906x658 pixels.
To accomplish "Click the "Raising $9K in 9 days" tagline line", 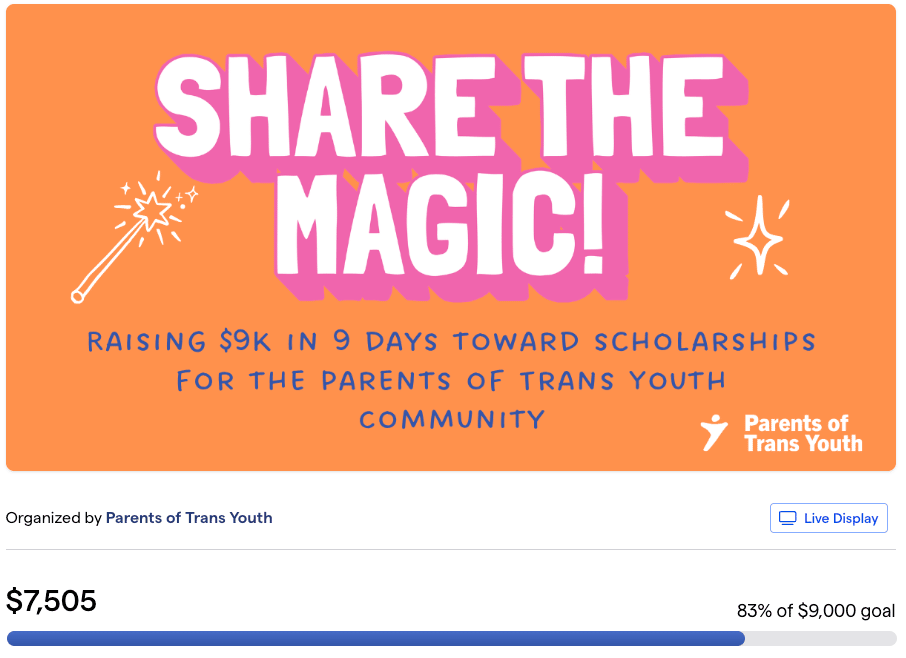I will tap(450, 342).
